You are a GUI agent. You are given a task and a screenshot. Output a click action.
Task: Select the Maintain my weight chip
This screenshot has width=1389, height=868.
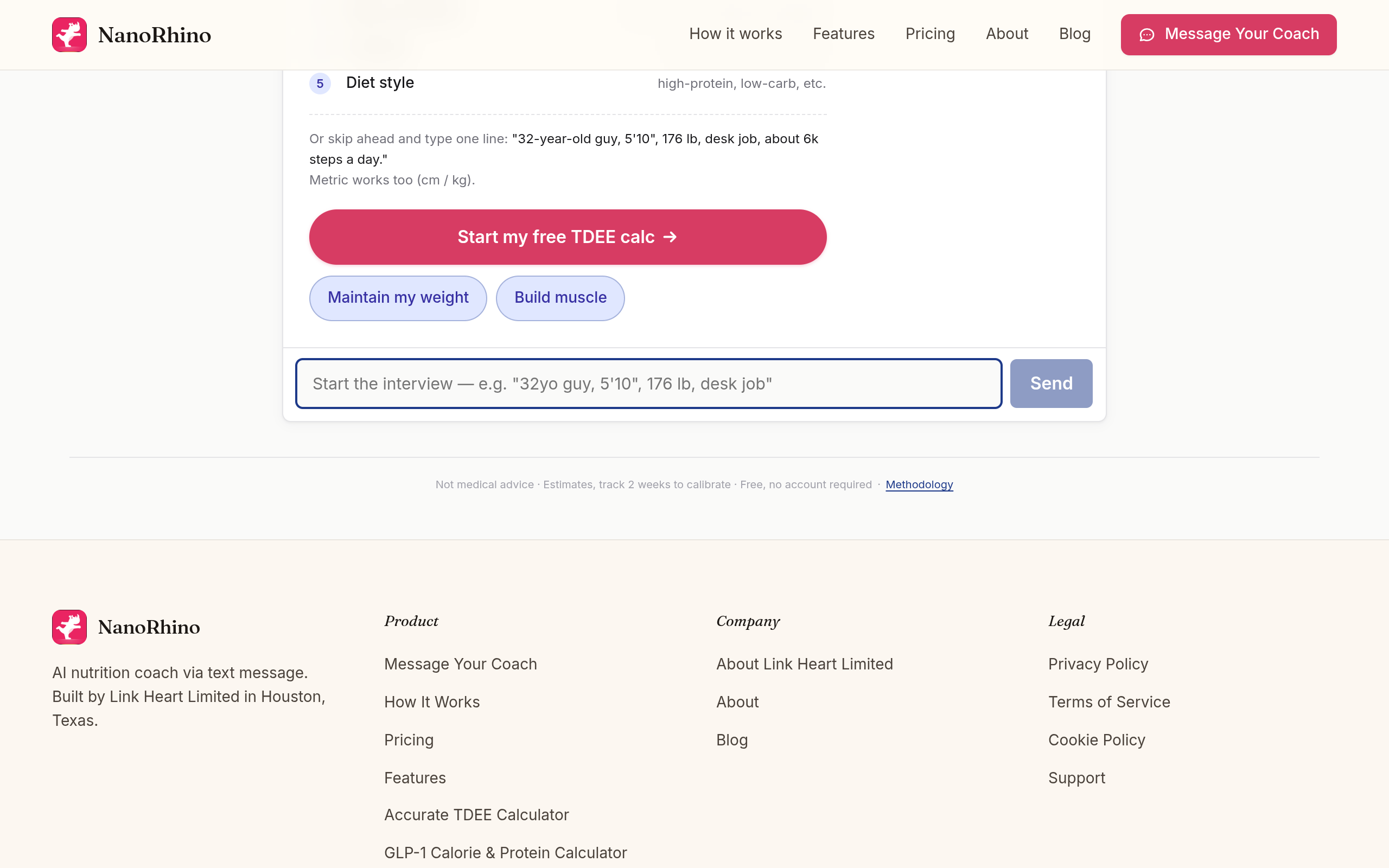[x=398, y=298]
